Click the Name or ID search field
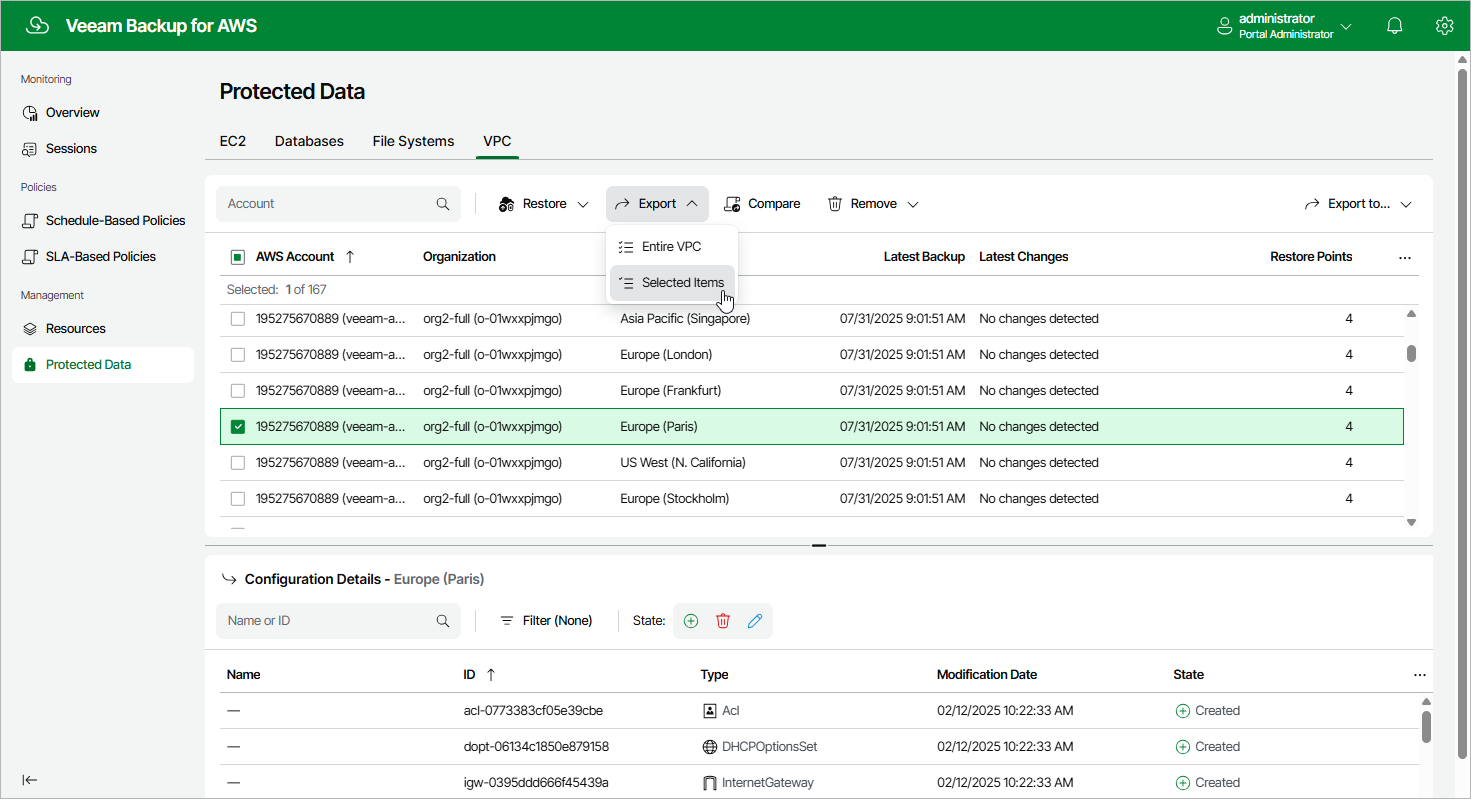1471x799 pixels. coord(338,621)
